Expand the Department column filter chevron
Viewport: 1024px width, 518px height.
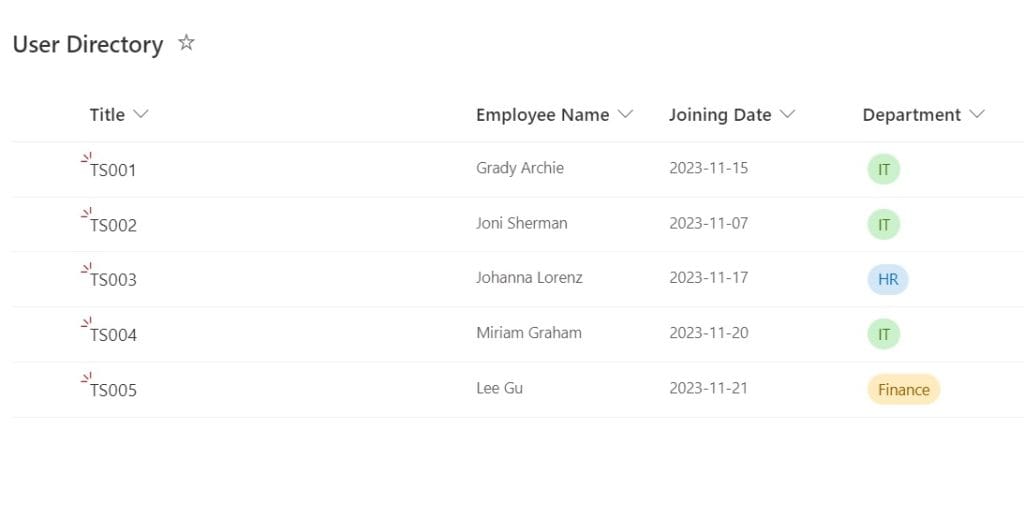coord(976,114)
